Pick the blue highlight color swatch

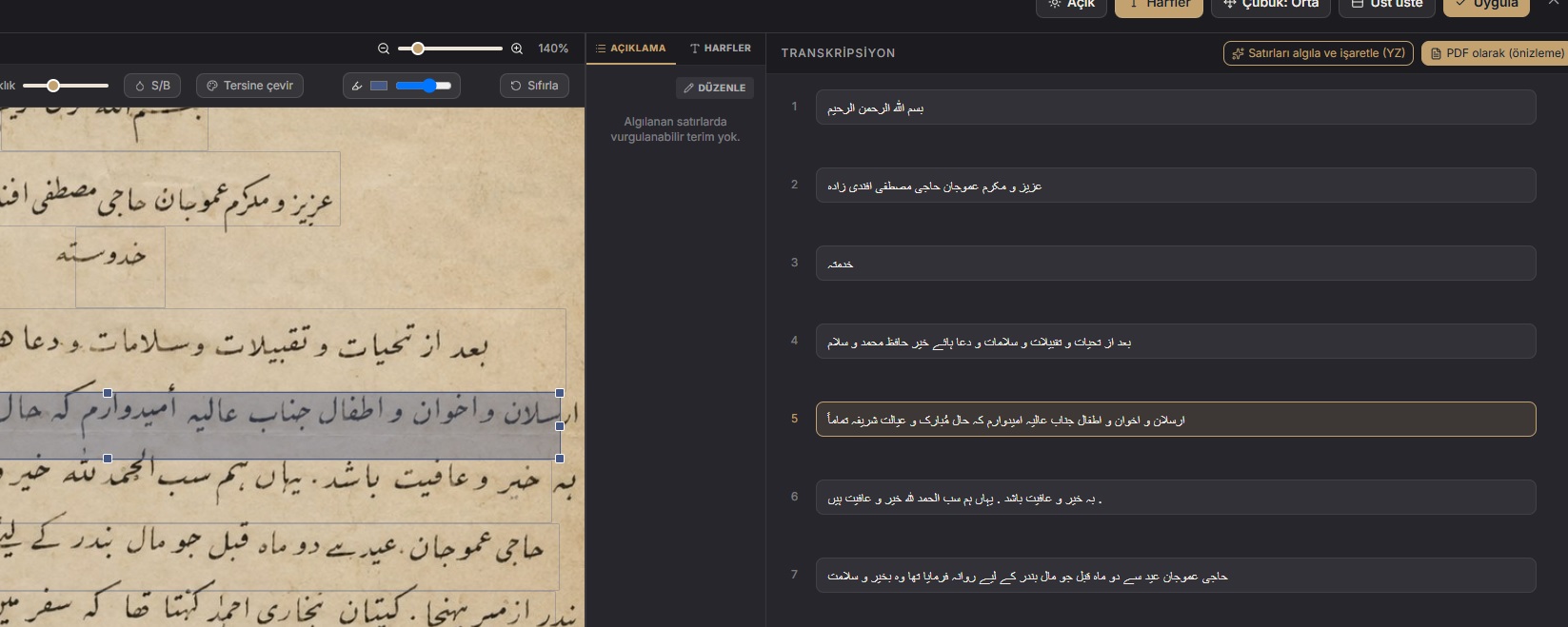379,86
